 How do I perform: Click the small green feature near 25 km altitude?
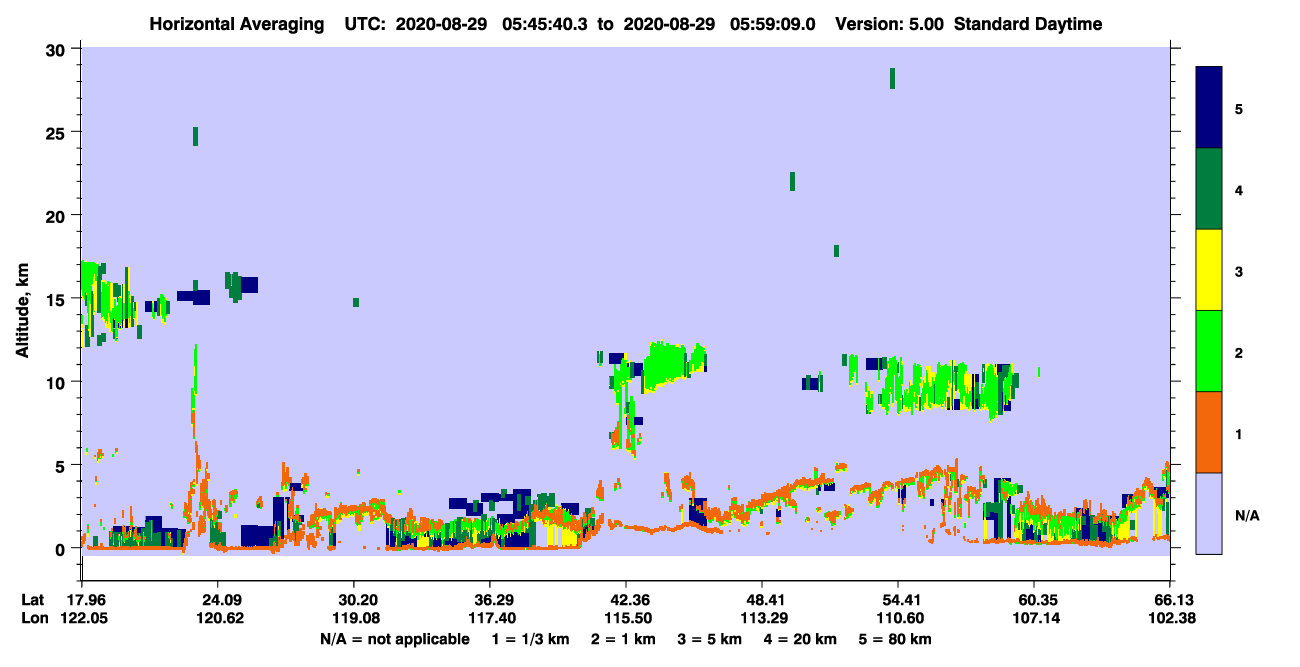pyautogui.click(x=195, y=136)
